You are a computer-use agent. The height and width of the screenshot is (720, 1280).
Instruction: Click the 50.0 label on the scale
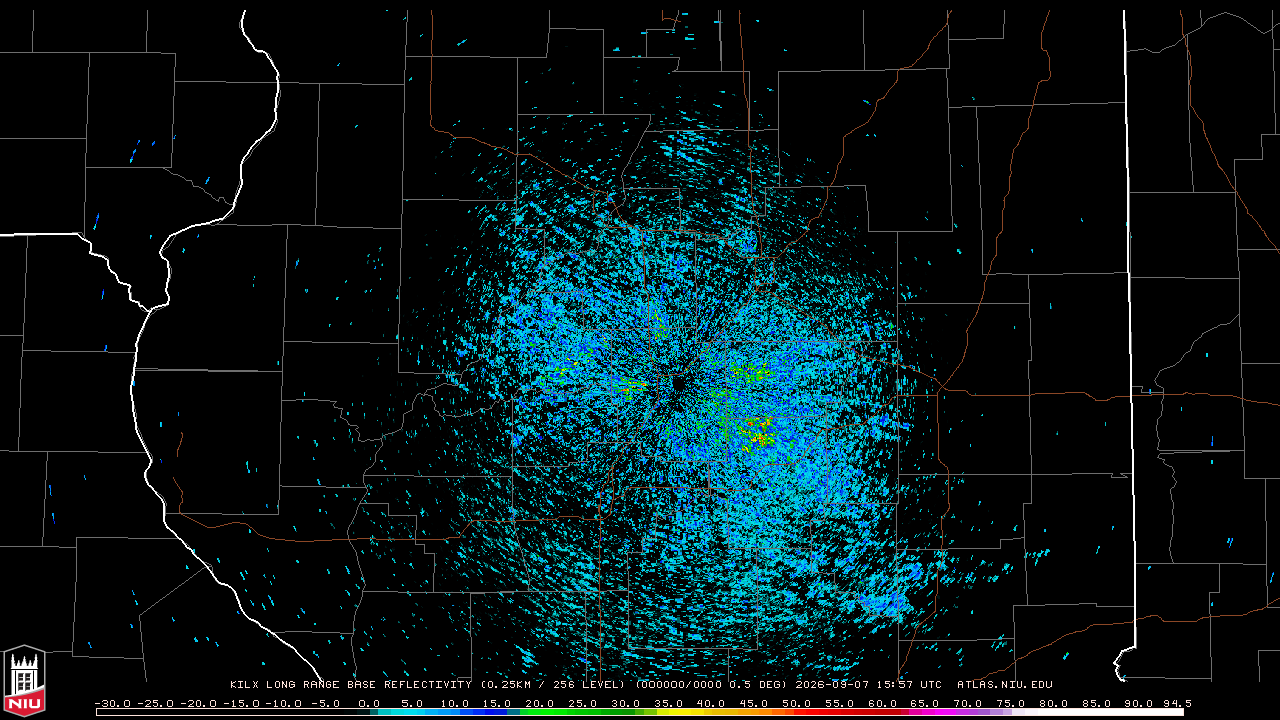coord(797,703)
